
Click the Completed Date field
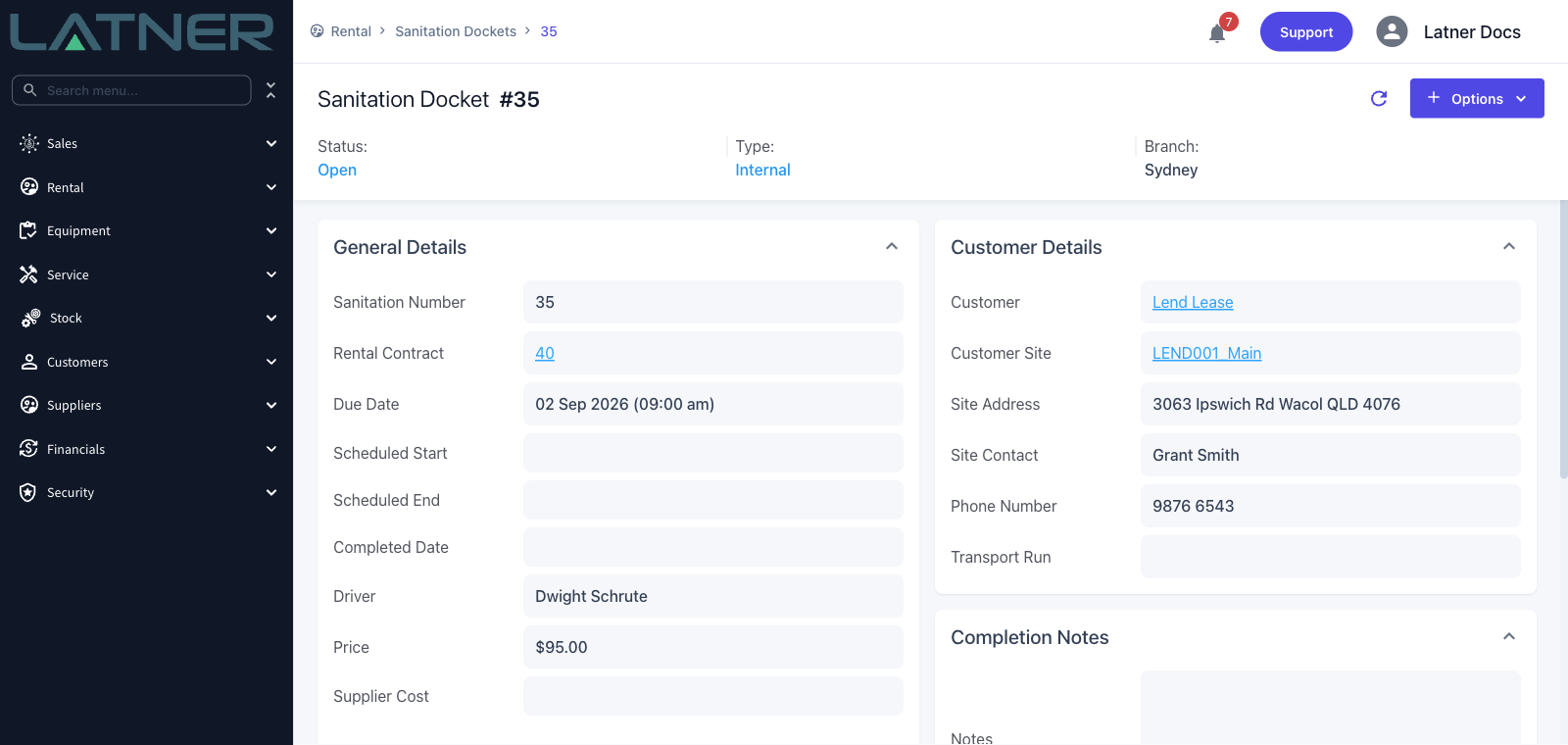(x=713, y=547)
